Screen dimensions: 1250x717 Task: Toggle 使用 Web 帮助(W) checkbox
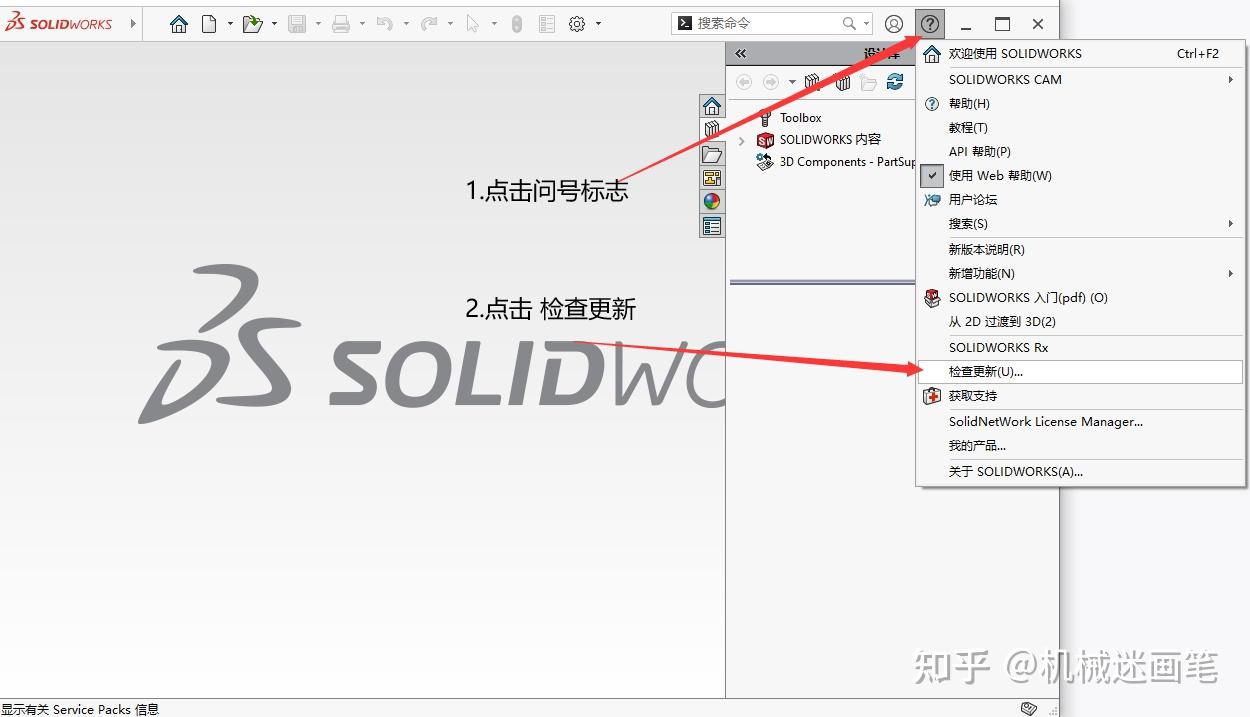(931, 175)
